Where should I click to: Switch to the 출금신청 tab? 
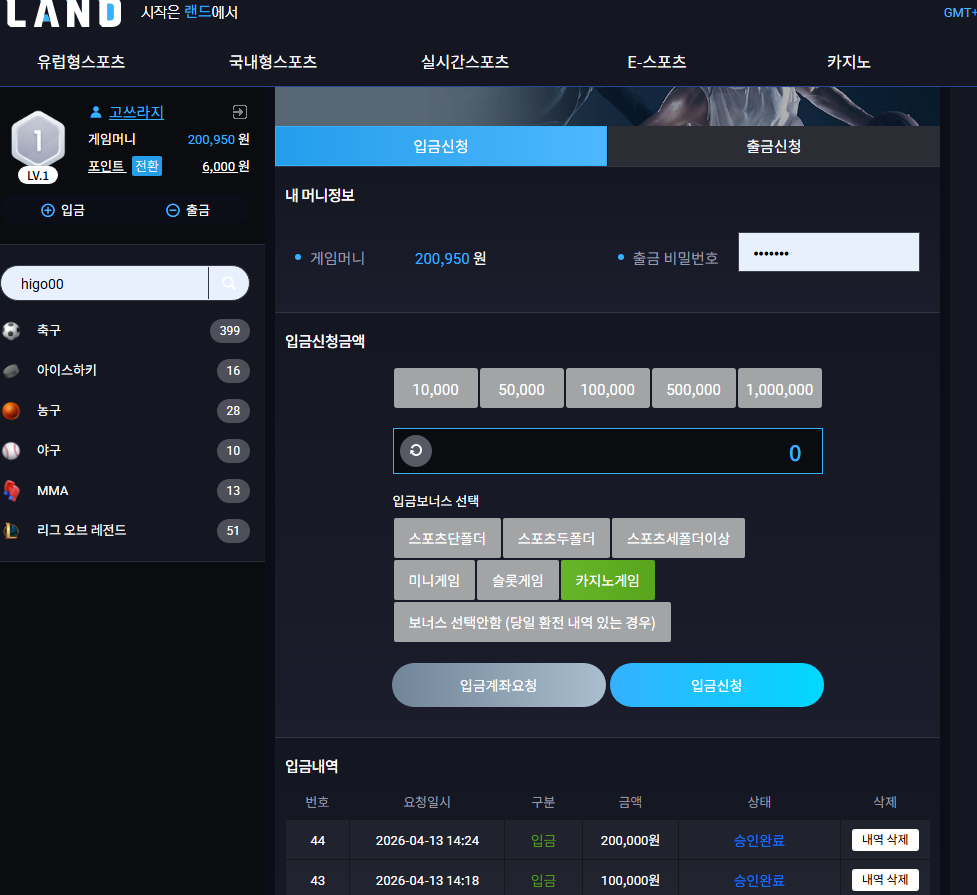[773, 146]
